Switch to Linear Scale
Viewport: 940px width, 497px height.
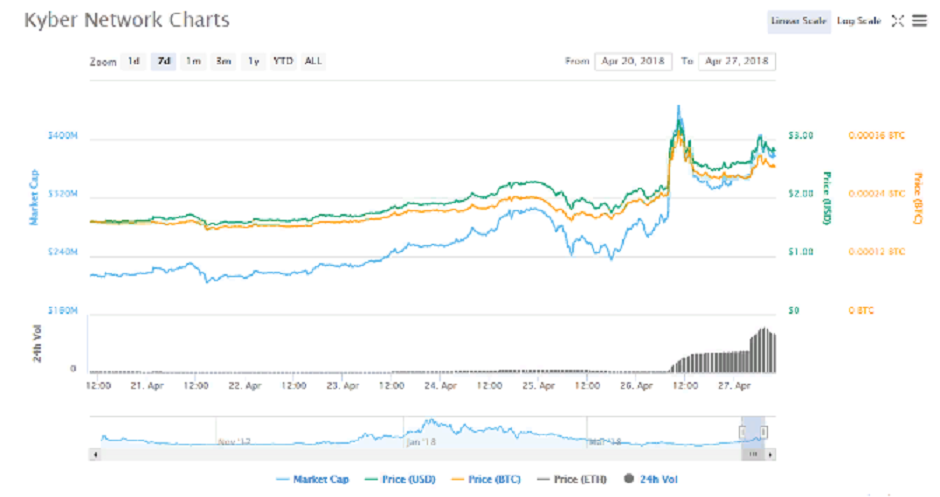click(x=799, y=21)
